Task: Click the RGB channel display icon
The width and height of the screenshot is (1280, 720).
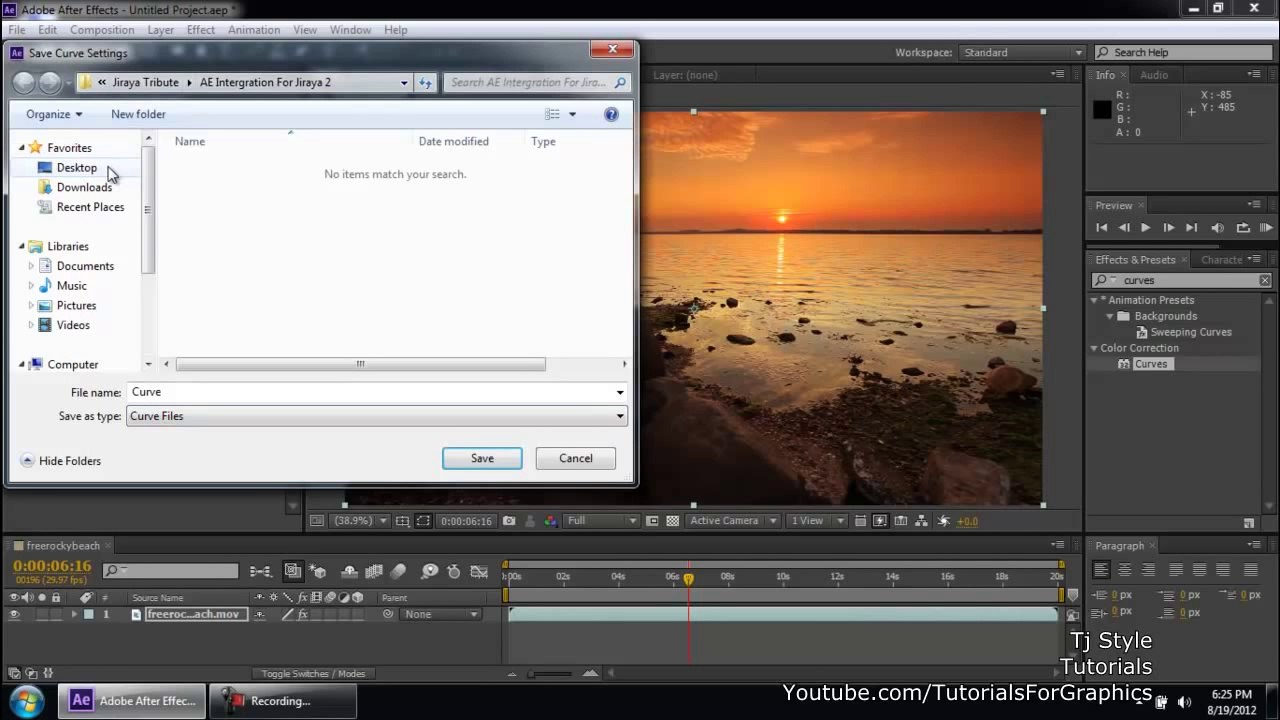Action: pyautogui.click(x=551, y=521)
